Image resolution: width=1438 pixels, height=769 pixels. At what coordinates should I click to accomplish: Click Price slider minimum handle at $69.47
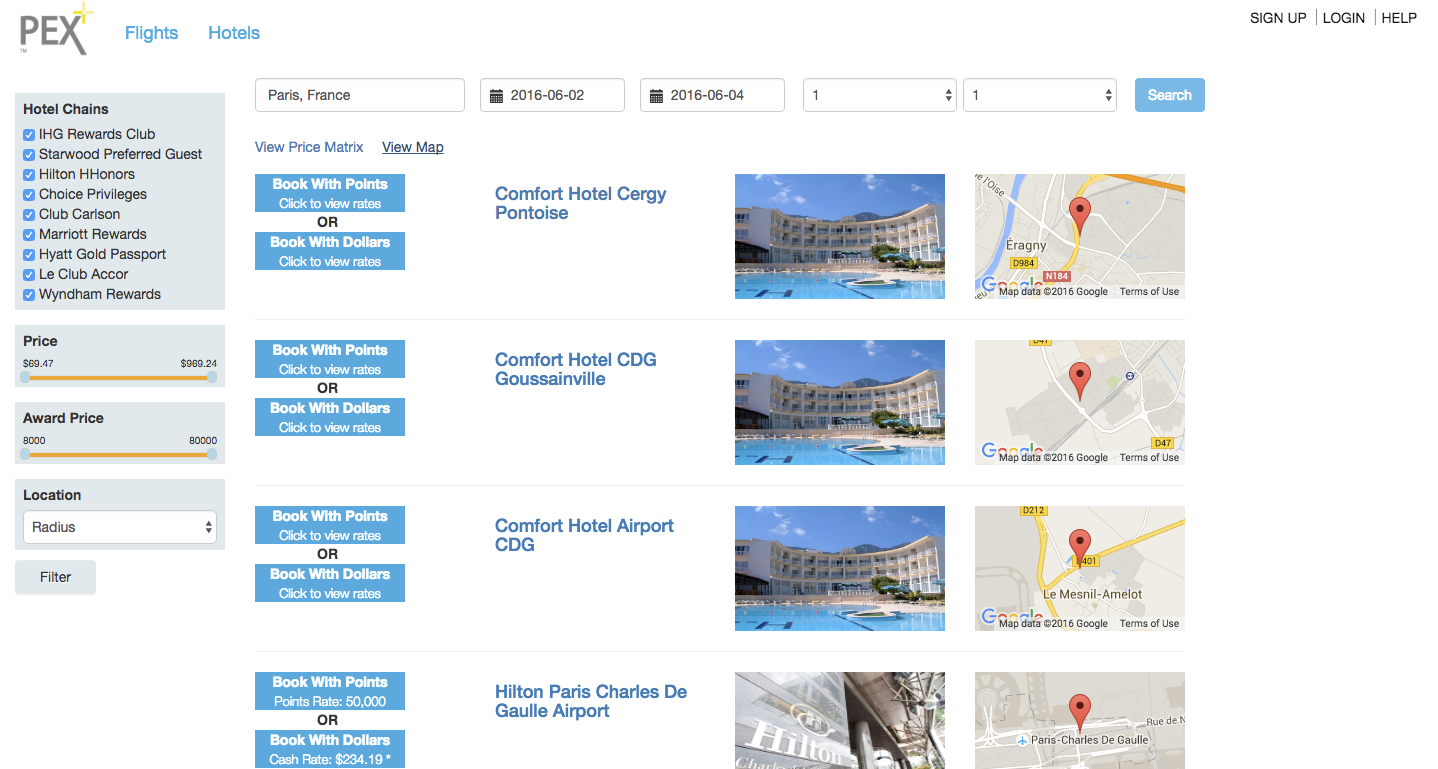[25, 377]
